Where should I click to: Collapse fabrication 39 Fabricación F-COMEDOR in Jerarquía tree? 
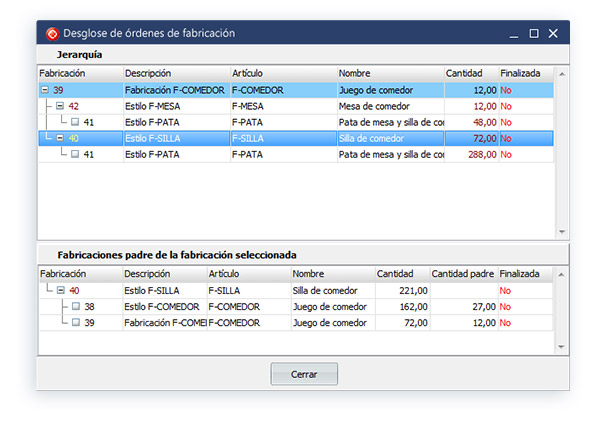(44, 90)
